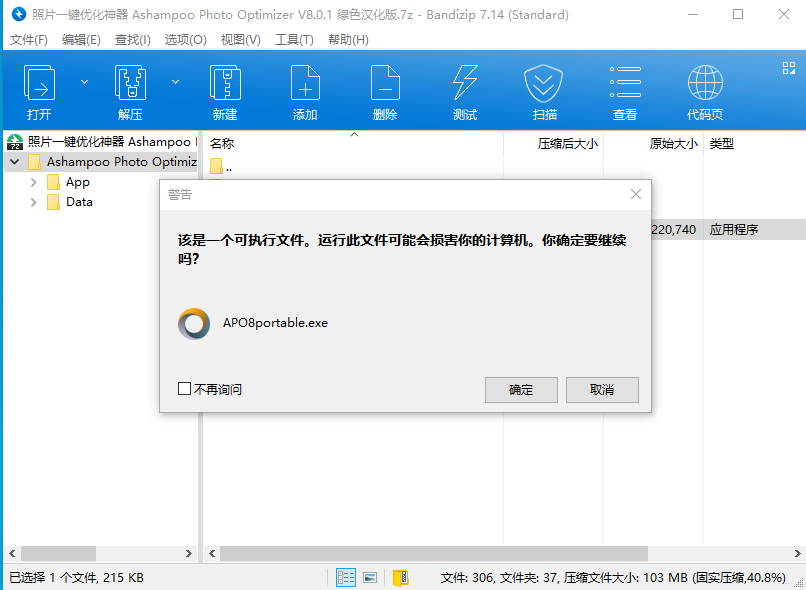Click the tree pane horizontal scrollbar thumb
The width and height of the screenshot is (806, 590).
click(x=58, y=554)
